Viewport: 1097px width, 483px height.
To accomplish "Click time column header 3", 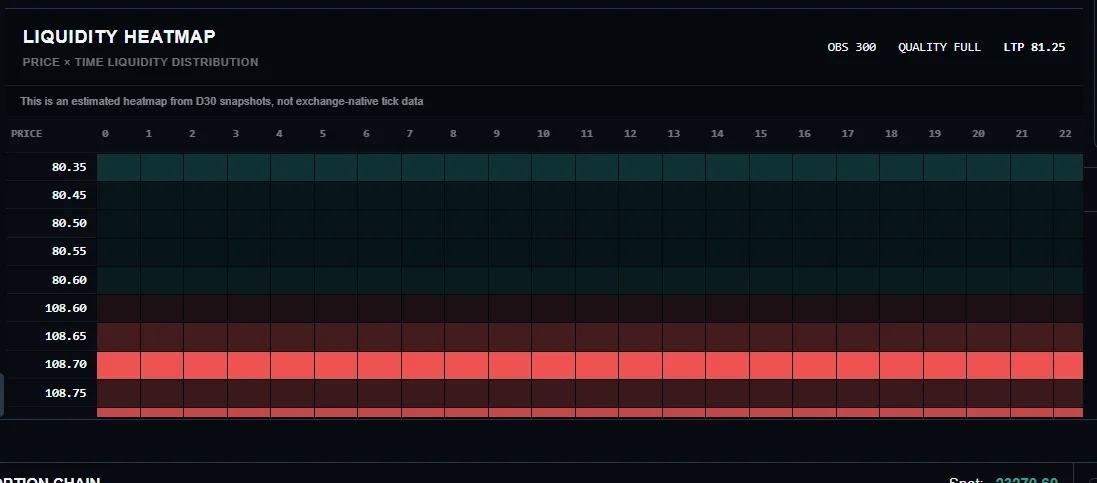I will tap(236, 134).
